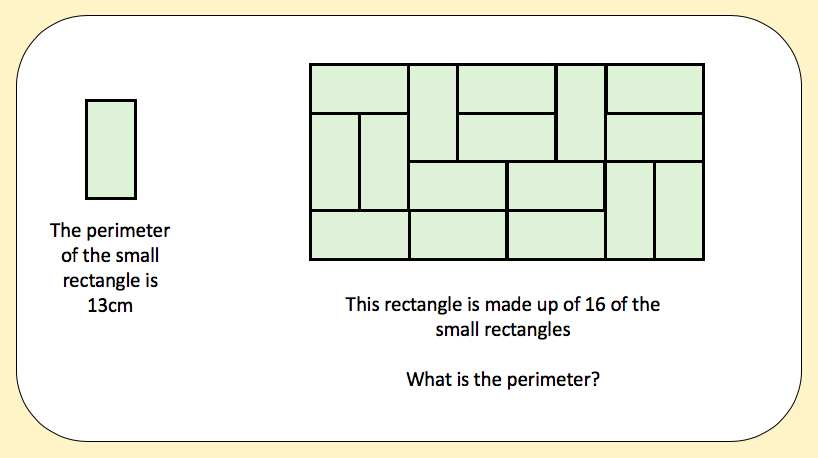Click top middle horizontal tile between vertical tiles
This screenshot has width=818, height=458.
[x=507, y=88]
